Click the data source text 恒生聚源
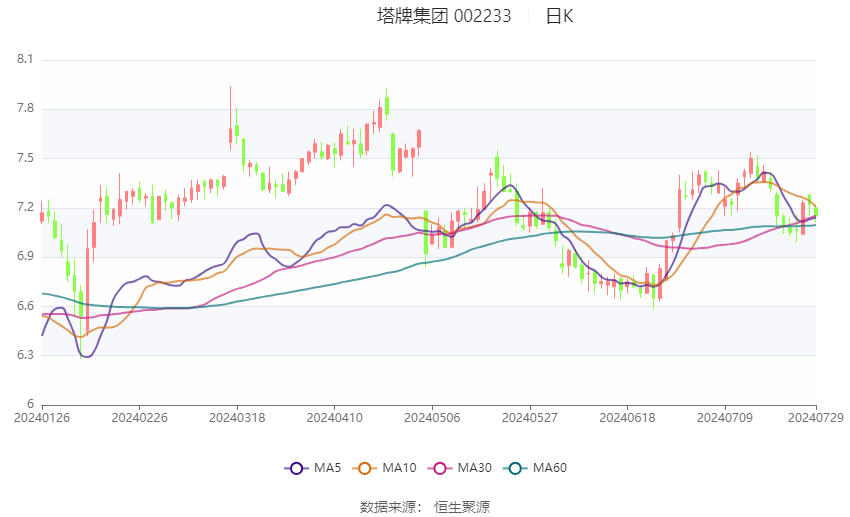 tap(462, 507)
